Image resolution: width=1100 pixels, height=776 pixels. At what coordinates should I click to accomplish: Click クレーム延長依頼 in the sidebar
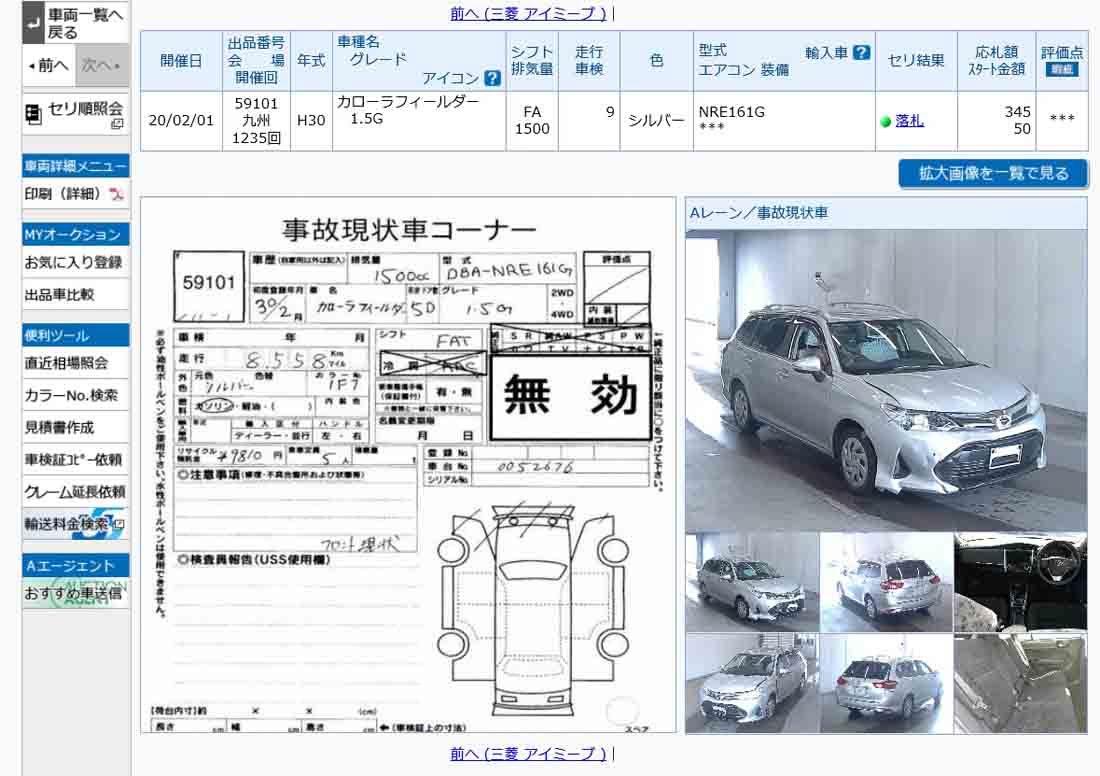coord(76,492)
